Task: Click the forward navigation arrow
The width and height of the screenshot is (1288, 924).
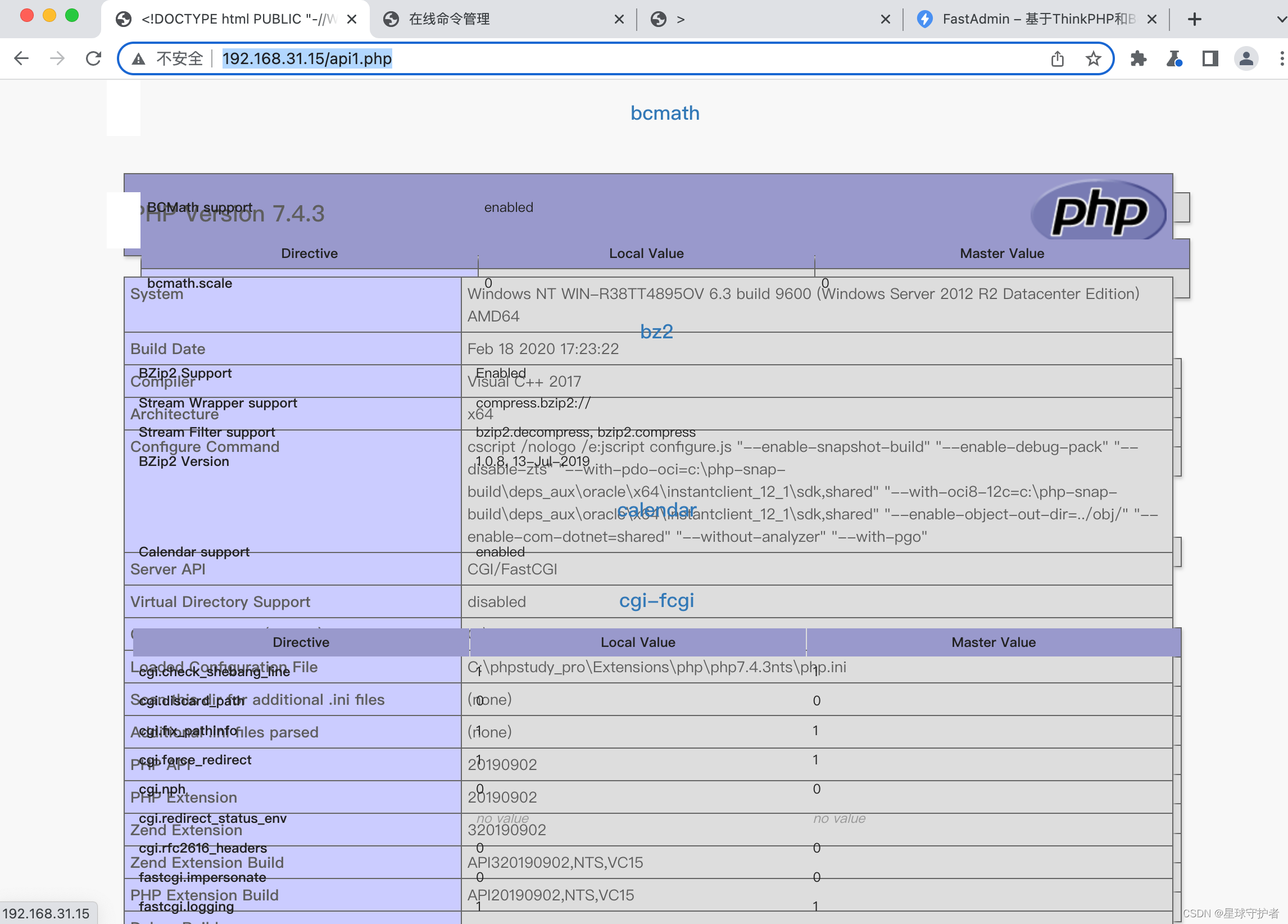Action: point(56,58)
